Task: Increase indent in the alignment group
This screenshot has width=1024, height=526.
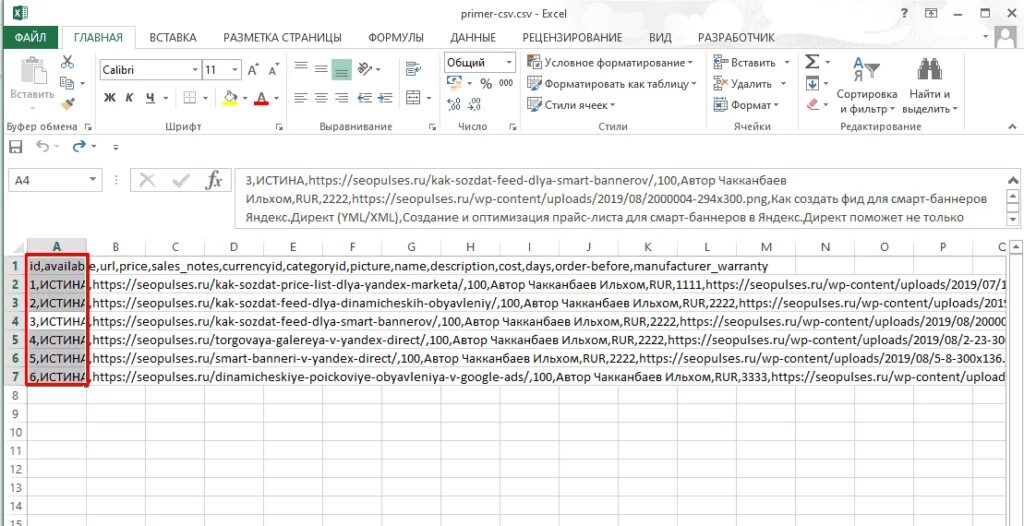Action: pyautogui.click(x=385, y=98)
